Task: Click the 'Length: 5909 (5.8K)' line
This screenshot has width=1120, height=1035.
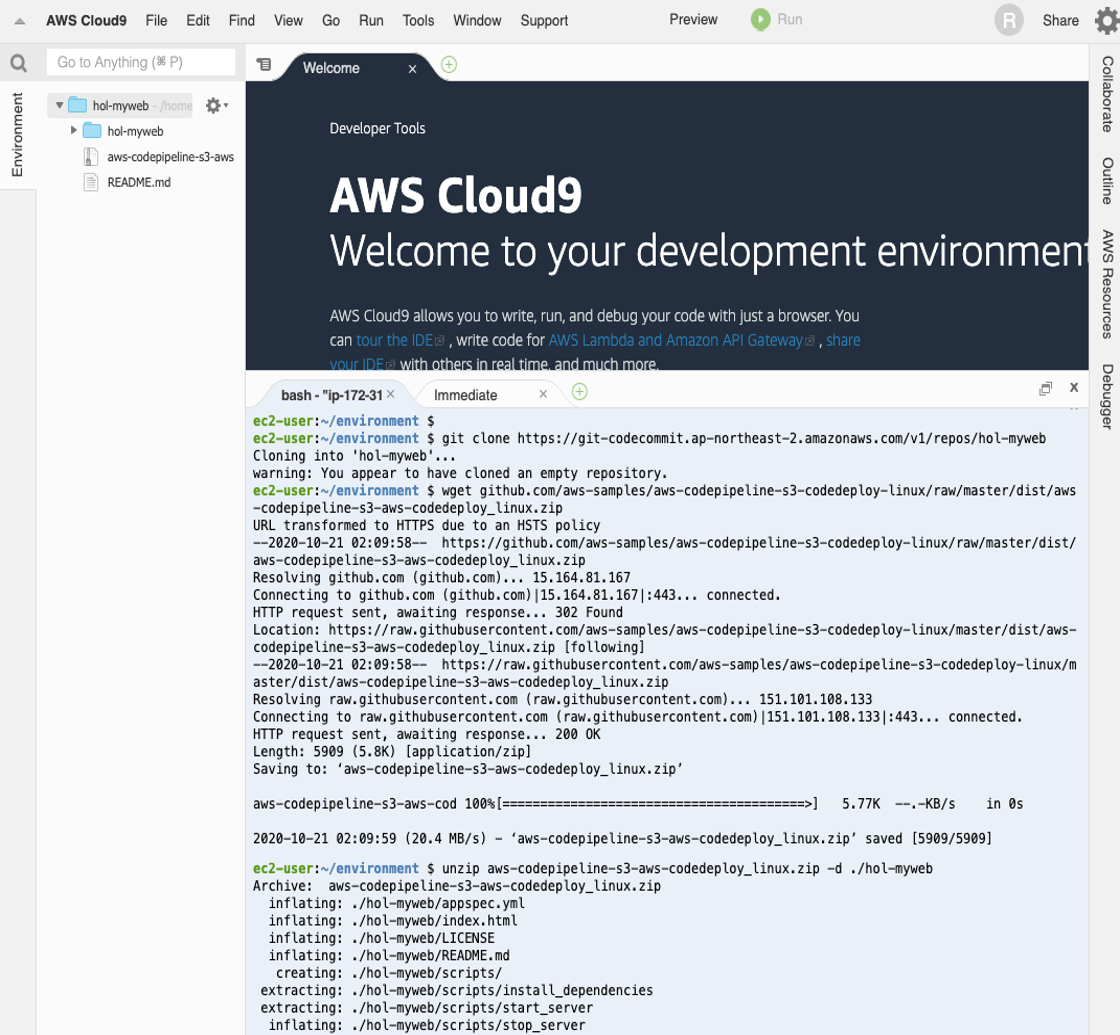Action: [392, 751]
